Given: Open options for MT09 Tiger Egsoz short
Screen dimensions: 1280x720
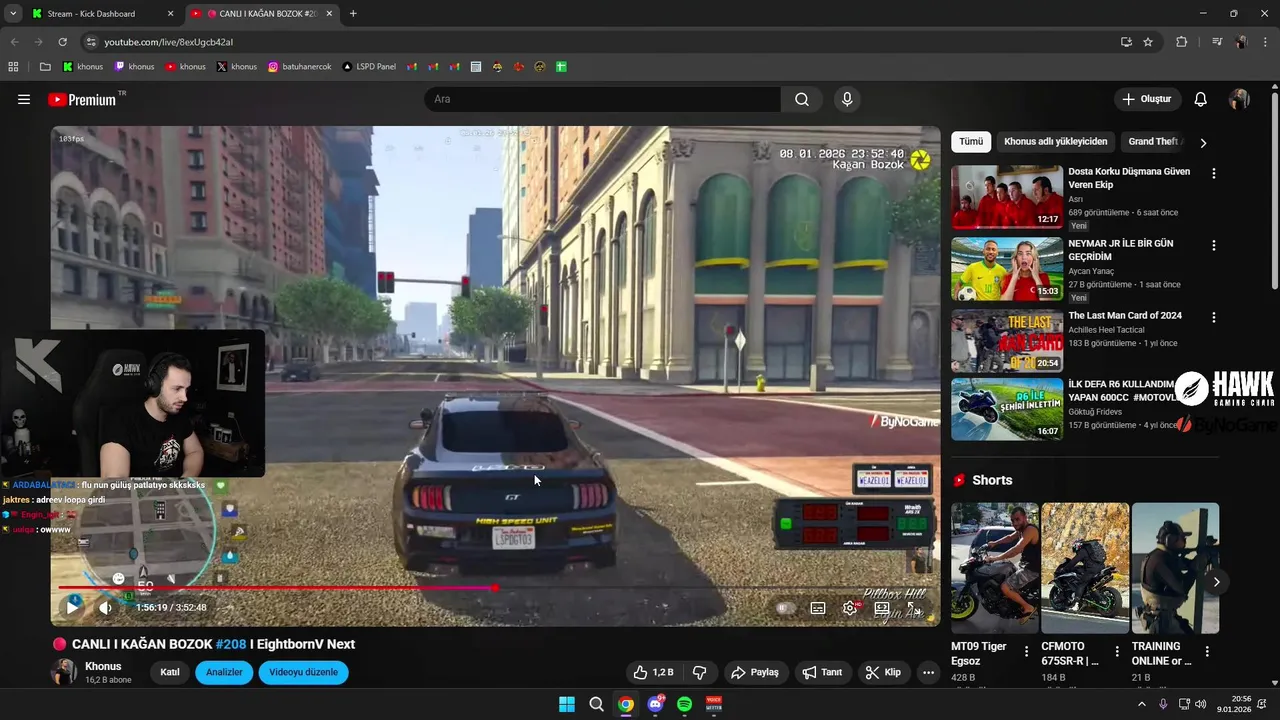Looking at the screenshot, I should (1026, 651).
